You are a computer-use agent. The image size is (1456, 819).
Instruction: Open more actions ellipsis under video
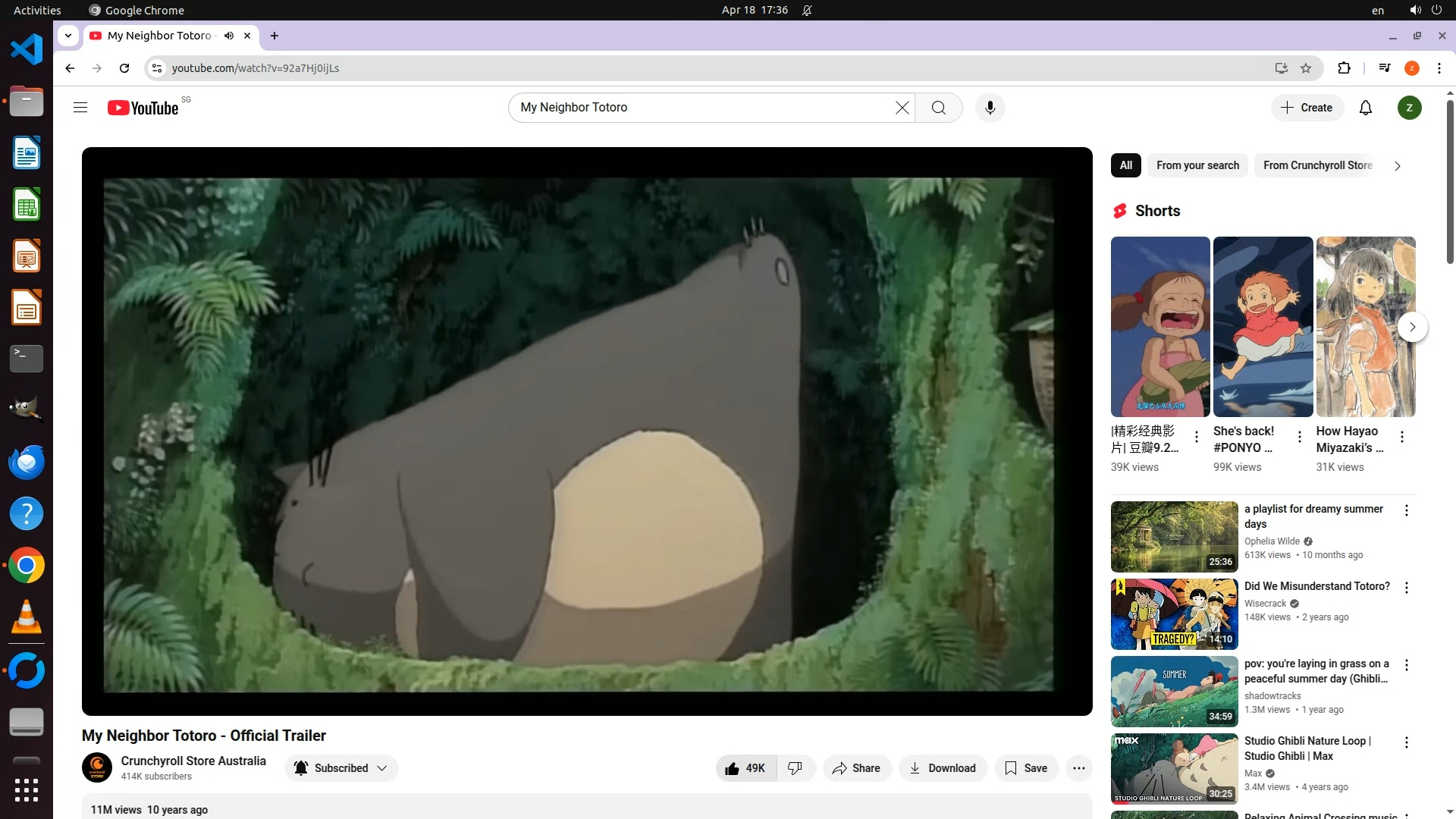coord(1078,768)
